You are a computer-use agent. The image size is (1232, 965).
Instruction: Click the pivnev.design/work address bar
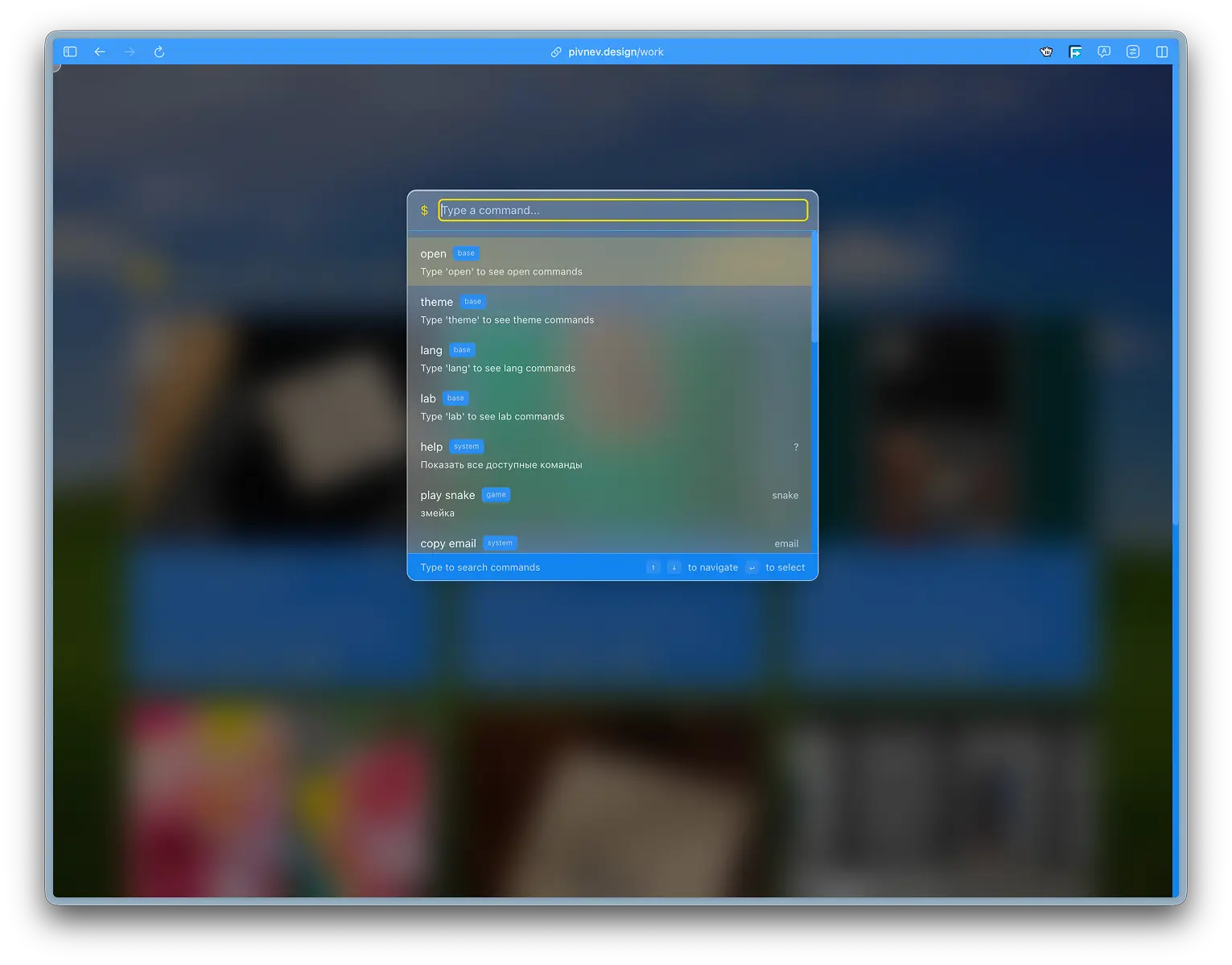click(x=616, y=52)
